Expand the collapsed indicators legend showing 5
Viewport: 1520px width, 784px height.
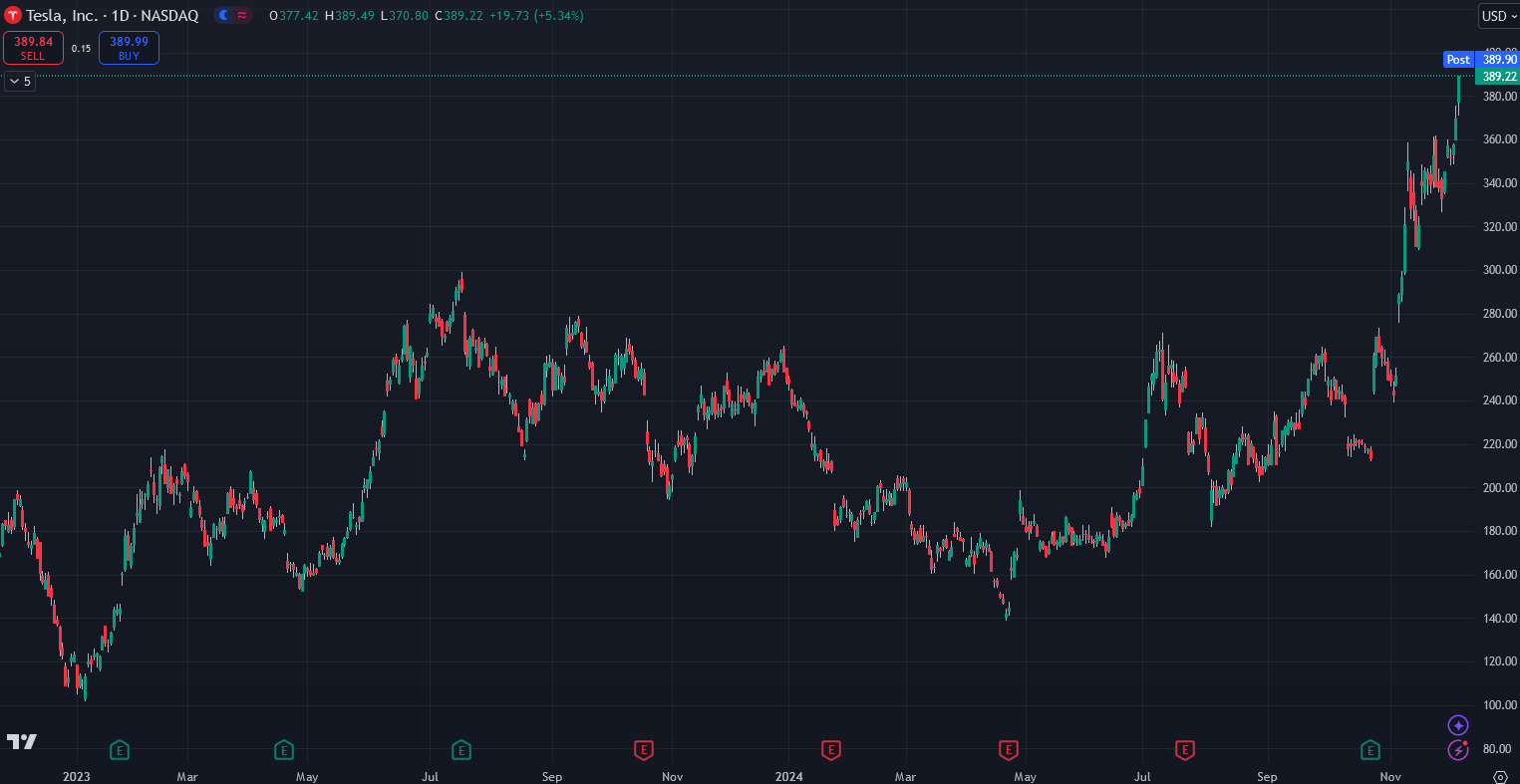(20, 82)
